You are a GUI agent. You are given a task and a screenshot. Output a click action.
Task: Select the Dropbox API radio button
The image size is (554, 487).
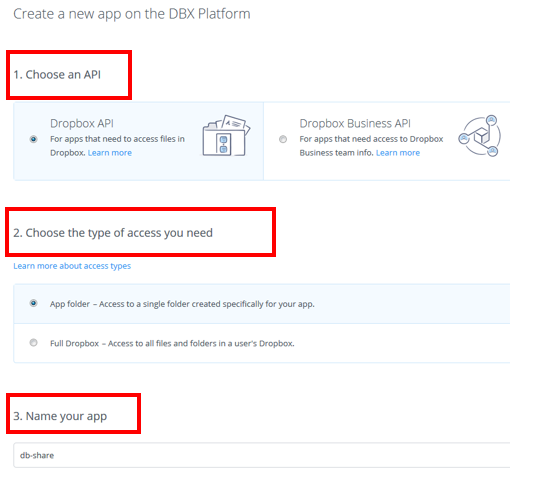click(x=33, y=139)
